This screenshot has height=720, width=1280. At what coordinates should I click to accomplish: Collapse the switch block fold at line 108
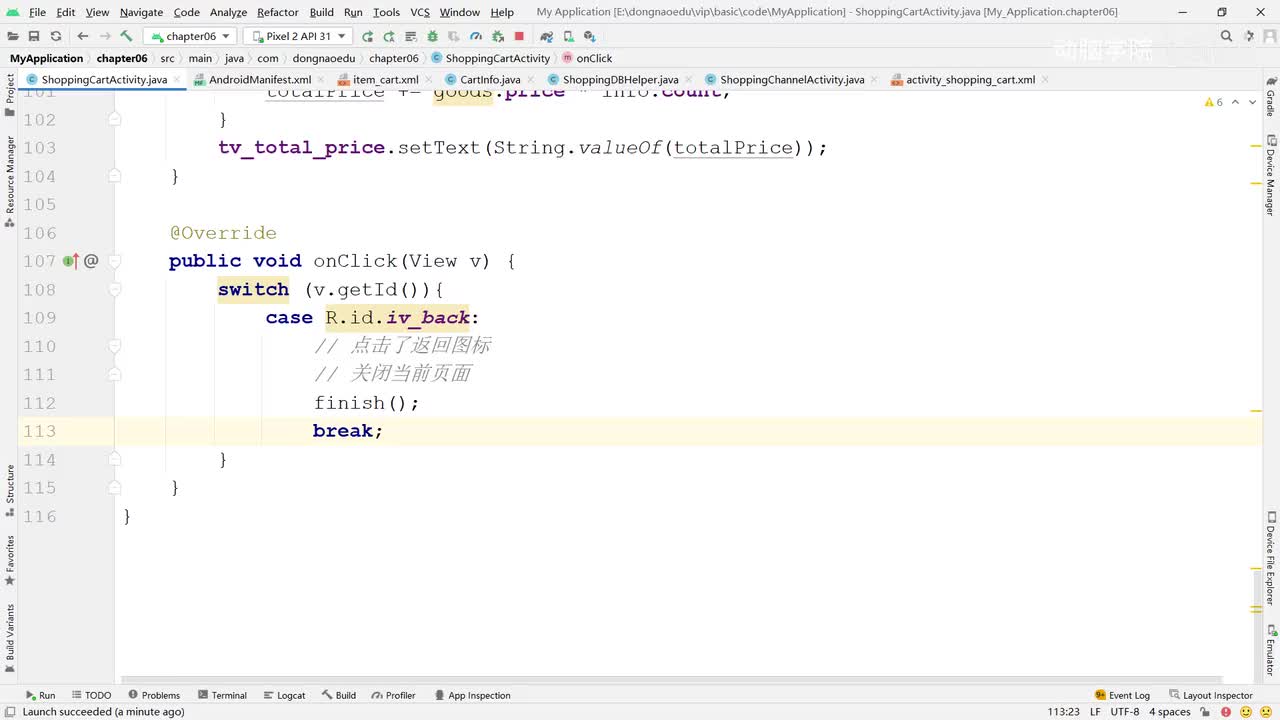pos(114,289)
